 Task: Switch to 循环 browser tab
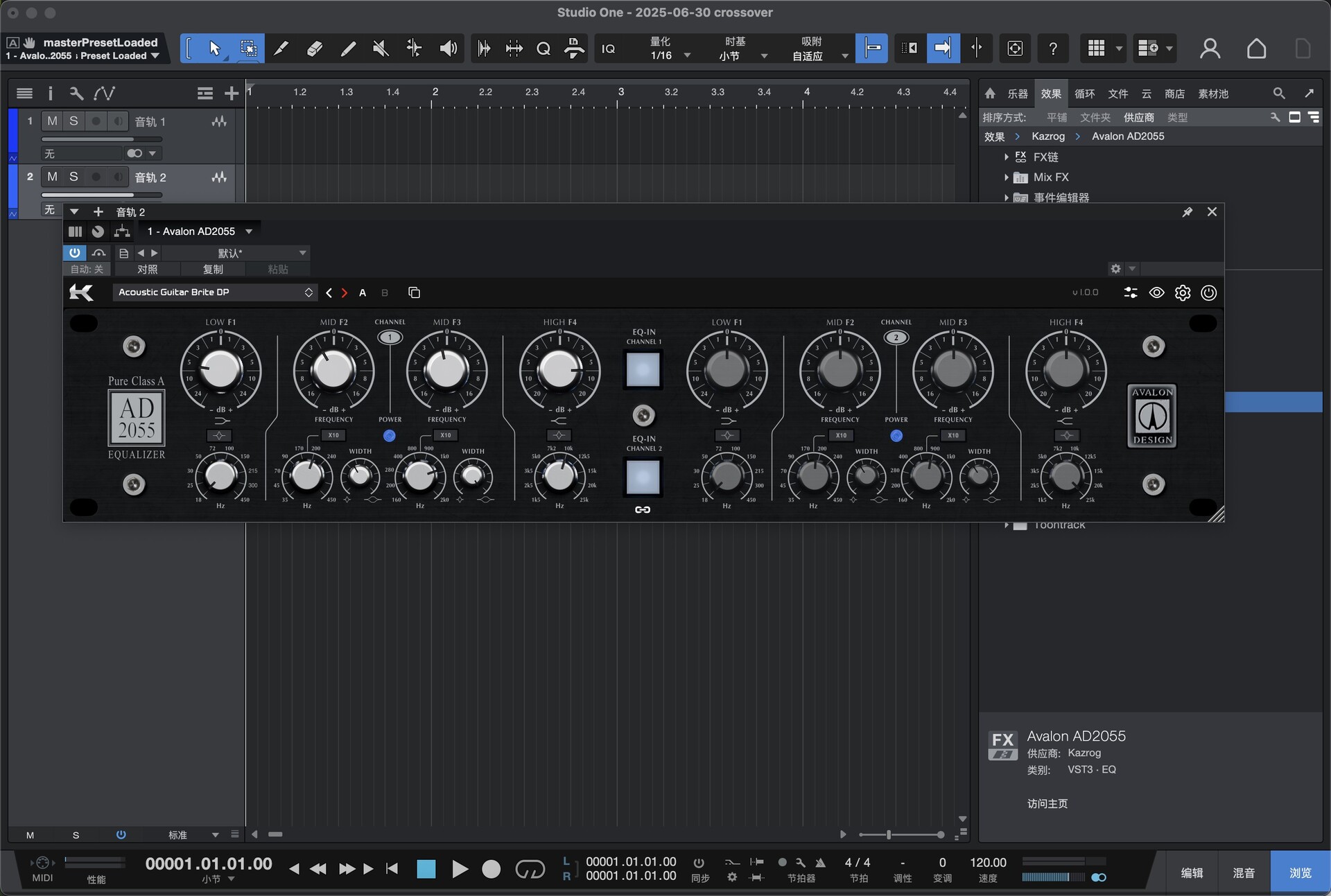[x=1084, y=94]
